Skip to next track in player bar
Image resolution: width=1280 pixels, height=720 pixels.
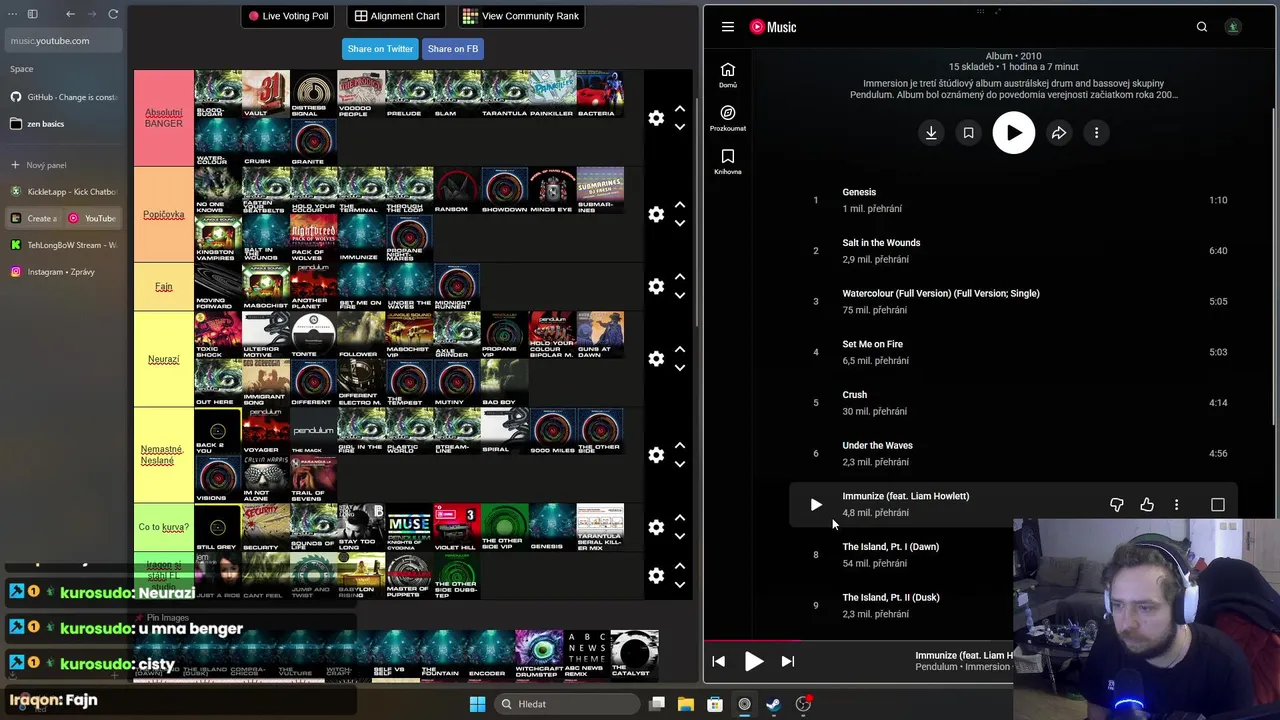coord(788,661)
